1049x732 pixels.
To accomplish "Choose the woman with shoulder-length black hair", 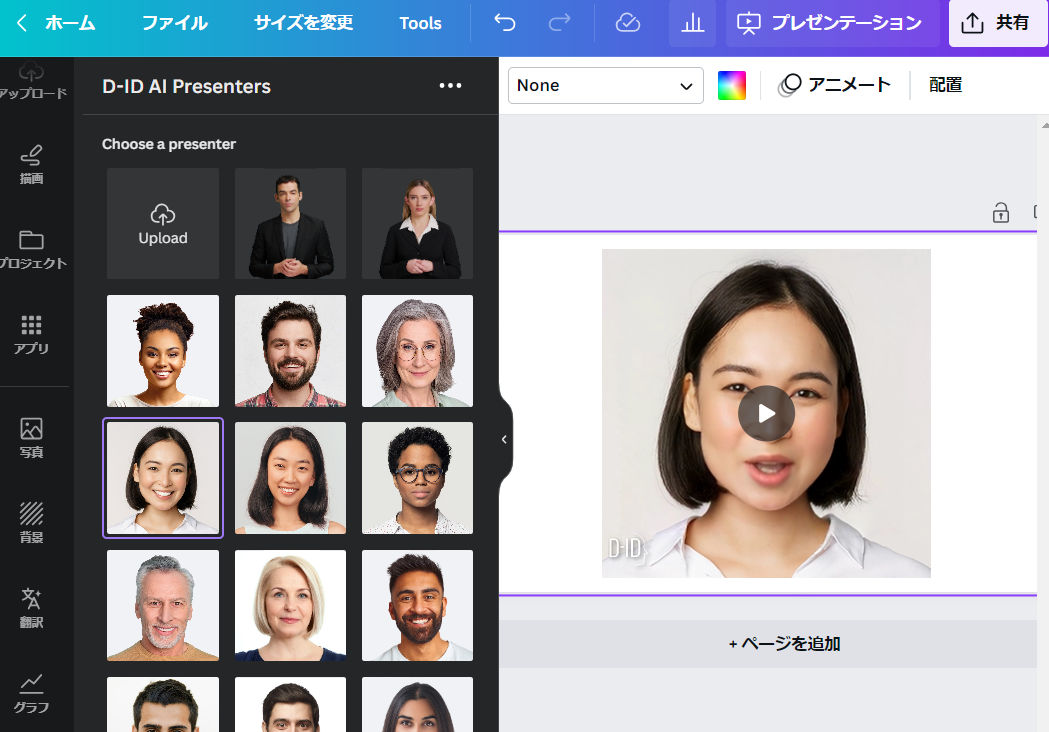I will click(290, 478).
